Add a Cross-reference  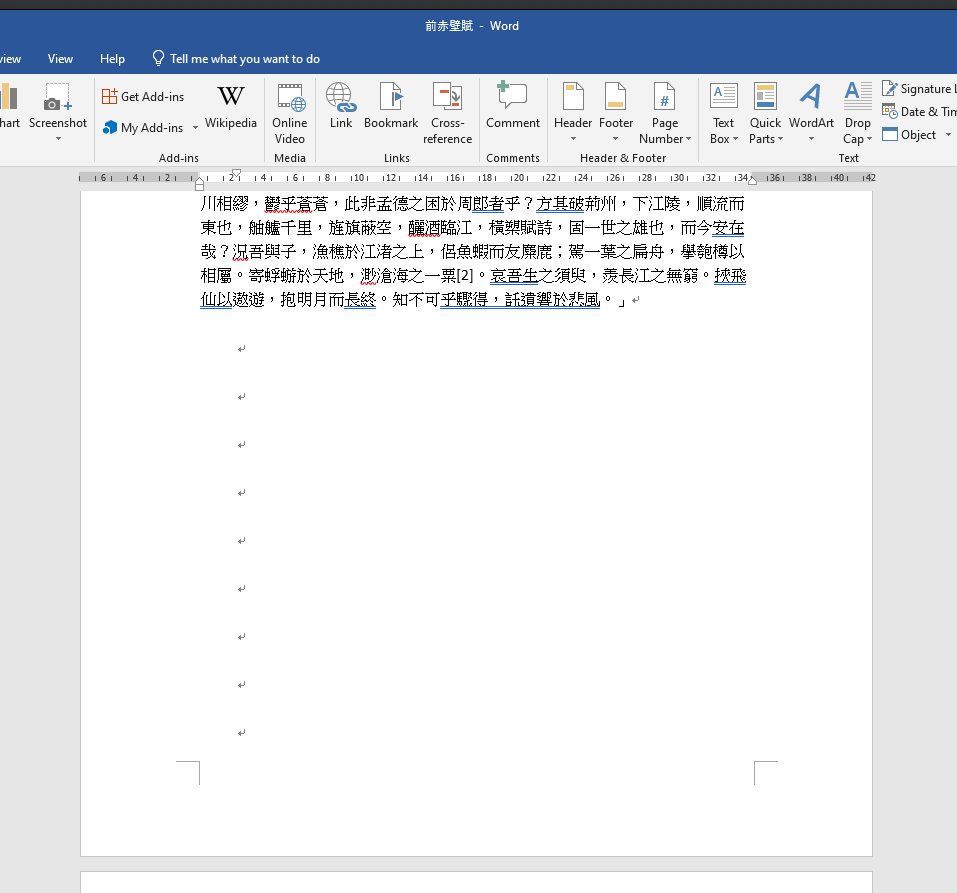click(x=447, y=113)
